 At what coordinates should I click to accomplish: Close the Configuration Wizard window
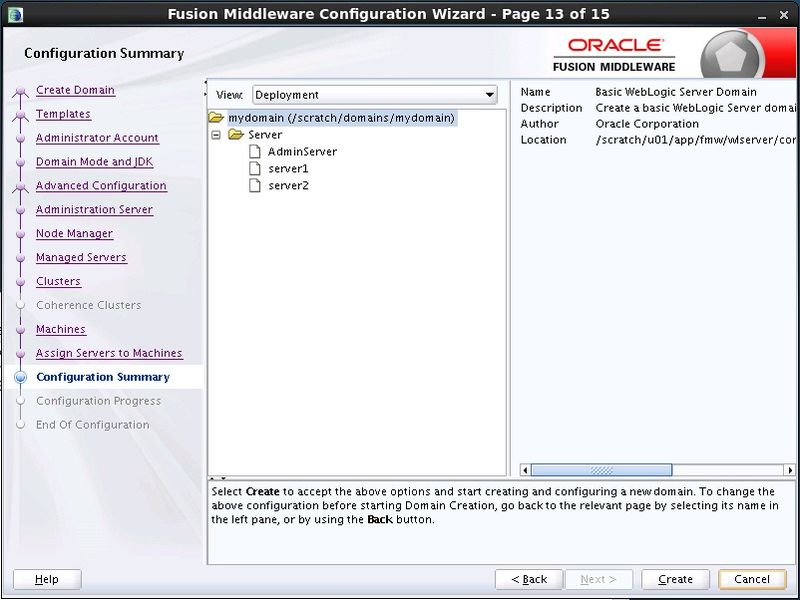(784, 15)
